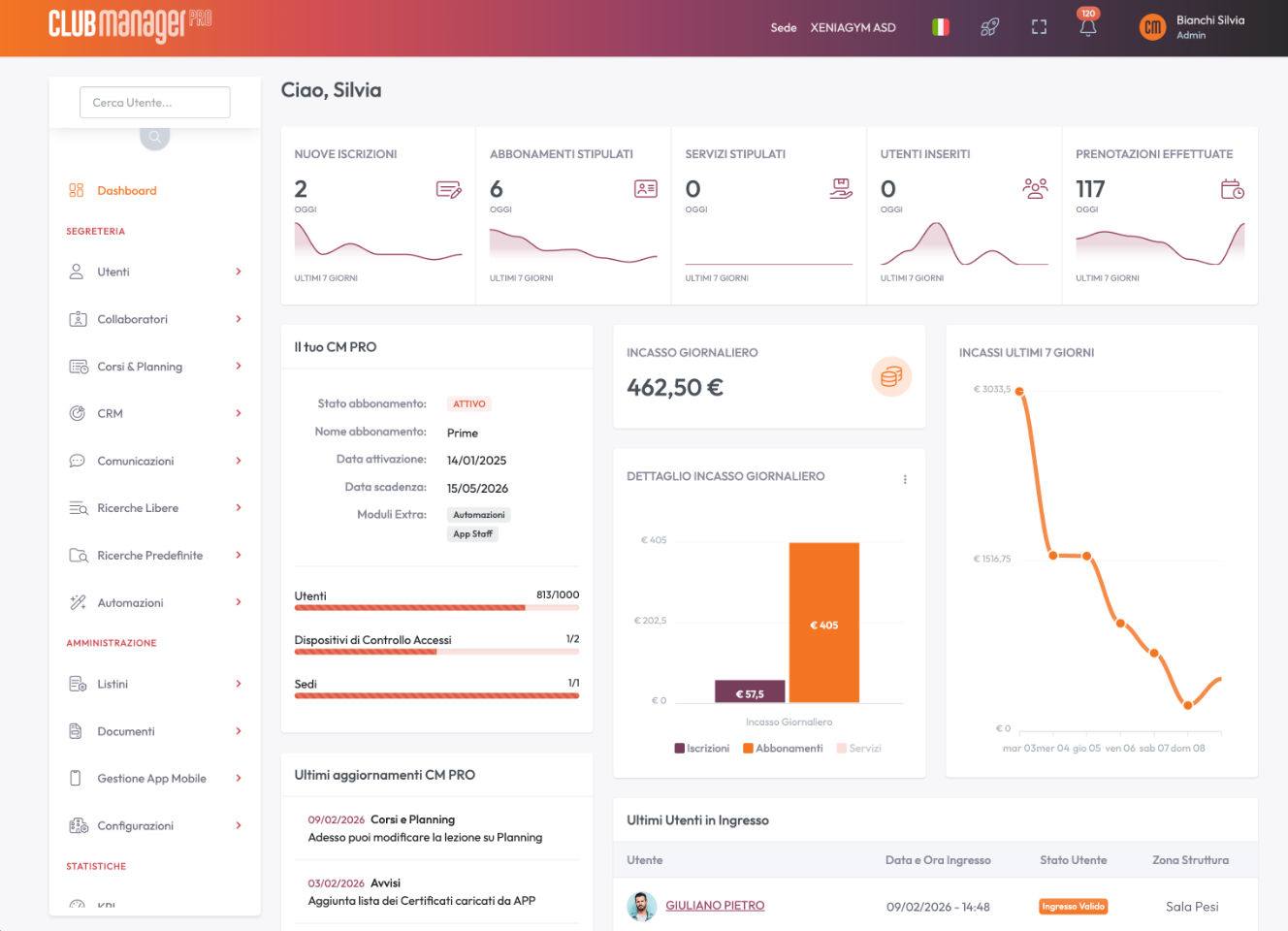This screenshot has width=1288, height=931.
Task: Click the App Staff module tag
Action: (472, 534)
